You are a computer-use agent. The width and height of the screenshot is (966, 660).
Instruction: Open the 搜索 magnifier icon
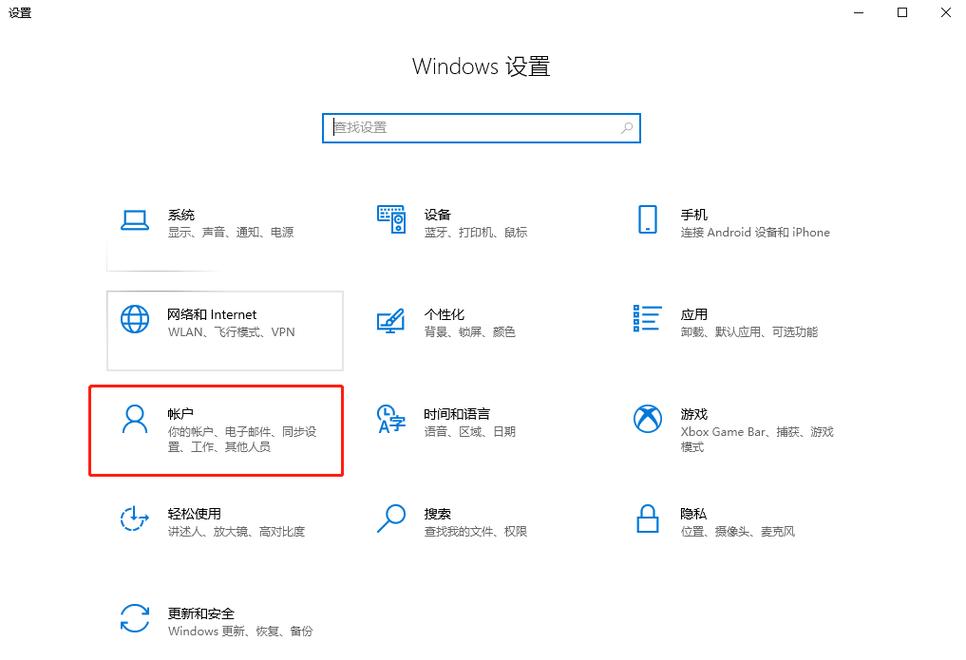click(x=391, y=519)
